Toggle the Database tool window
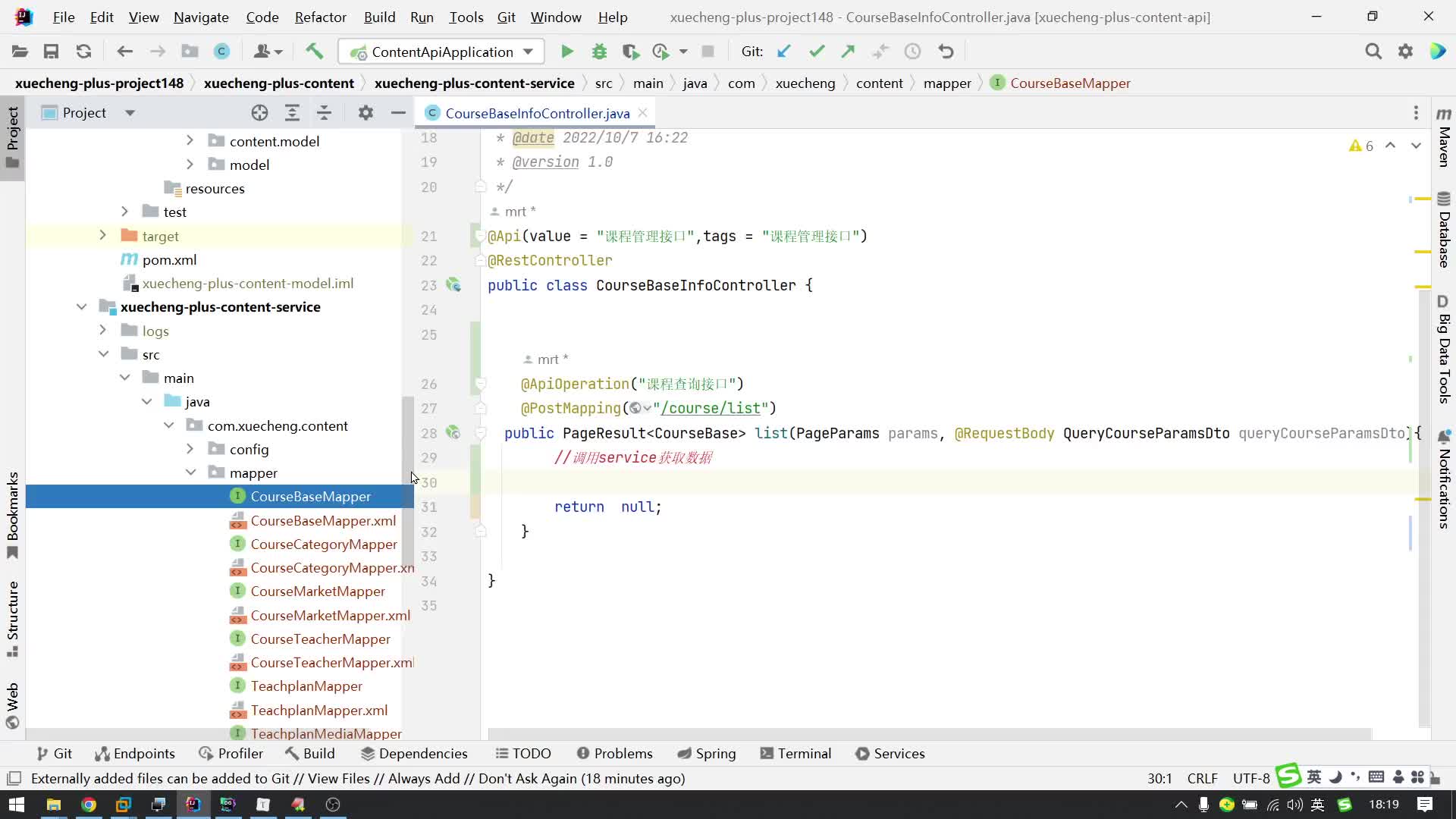The height and width of the screenshot is (819, 1456). pos(1443,231)
